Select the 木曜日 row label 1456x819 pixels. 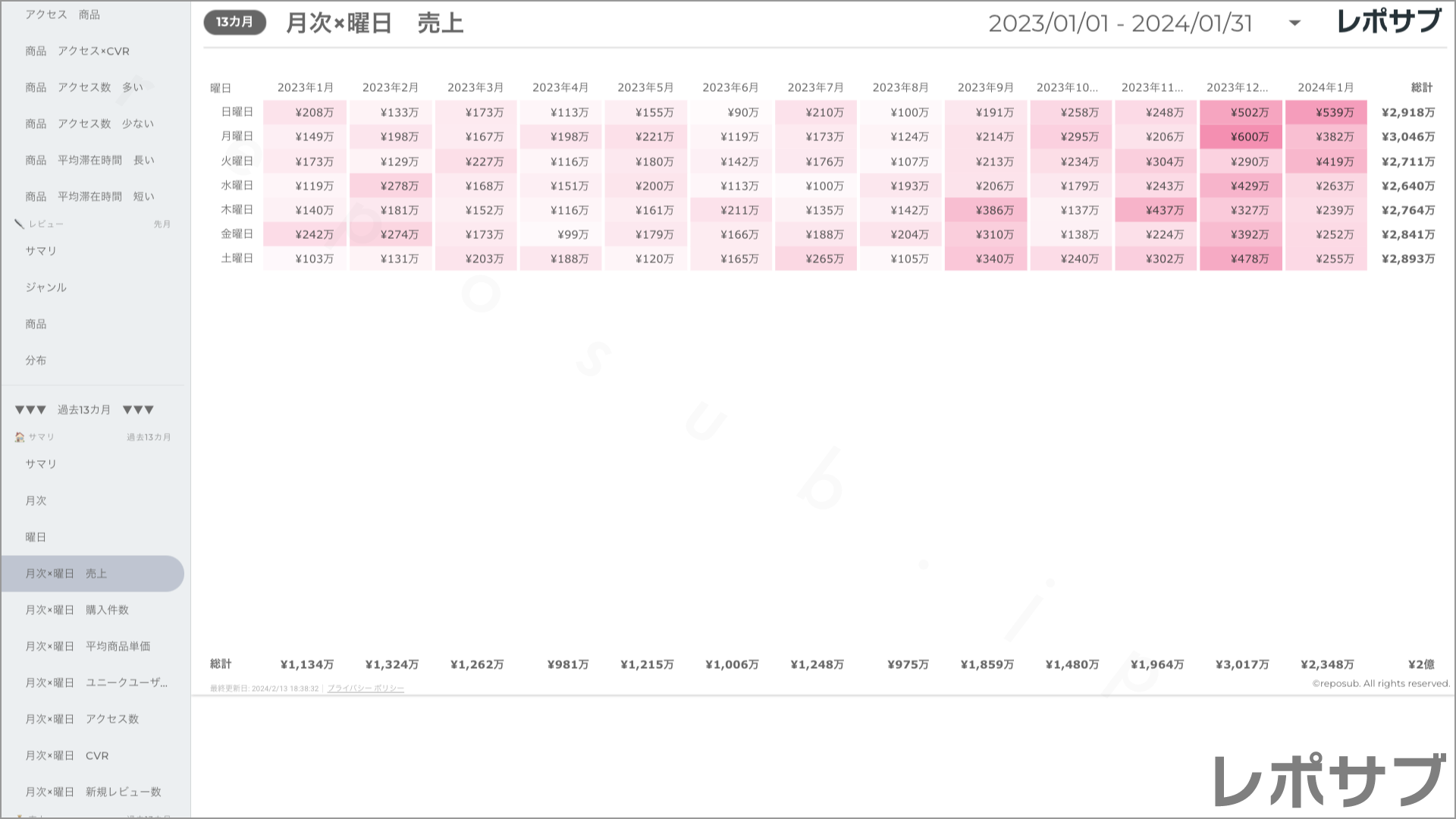click(x=237, y=210)
